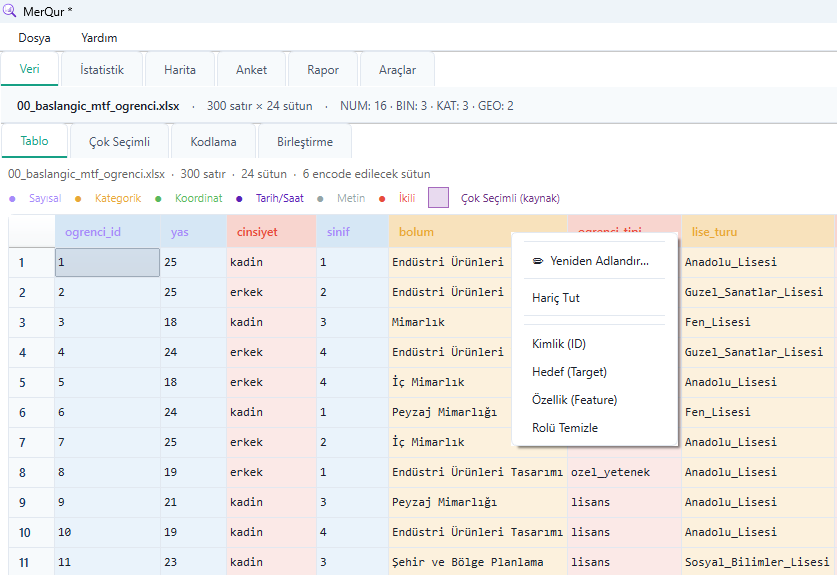The width and height of the screenshot is (837, 575).
Task: Click the '300 satır × 24 sütun' text
Action: pos(259,106)
